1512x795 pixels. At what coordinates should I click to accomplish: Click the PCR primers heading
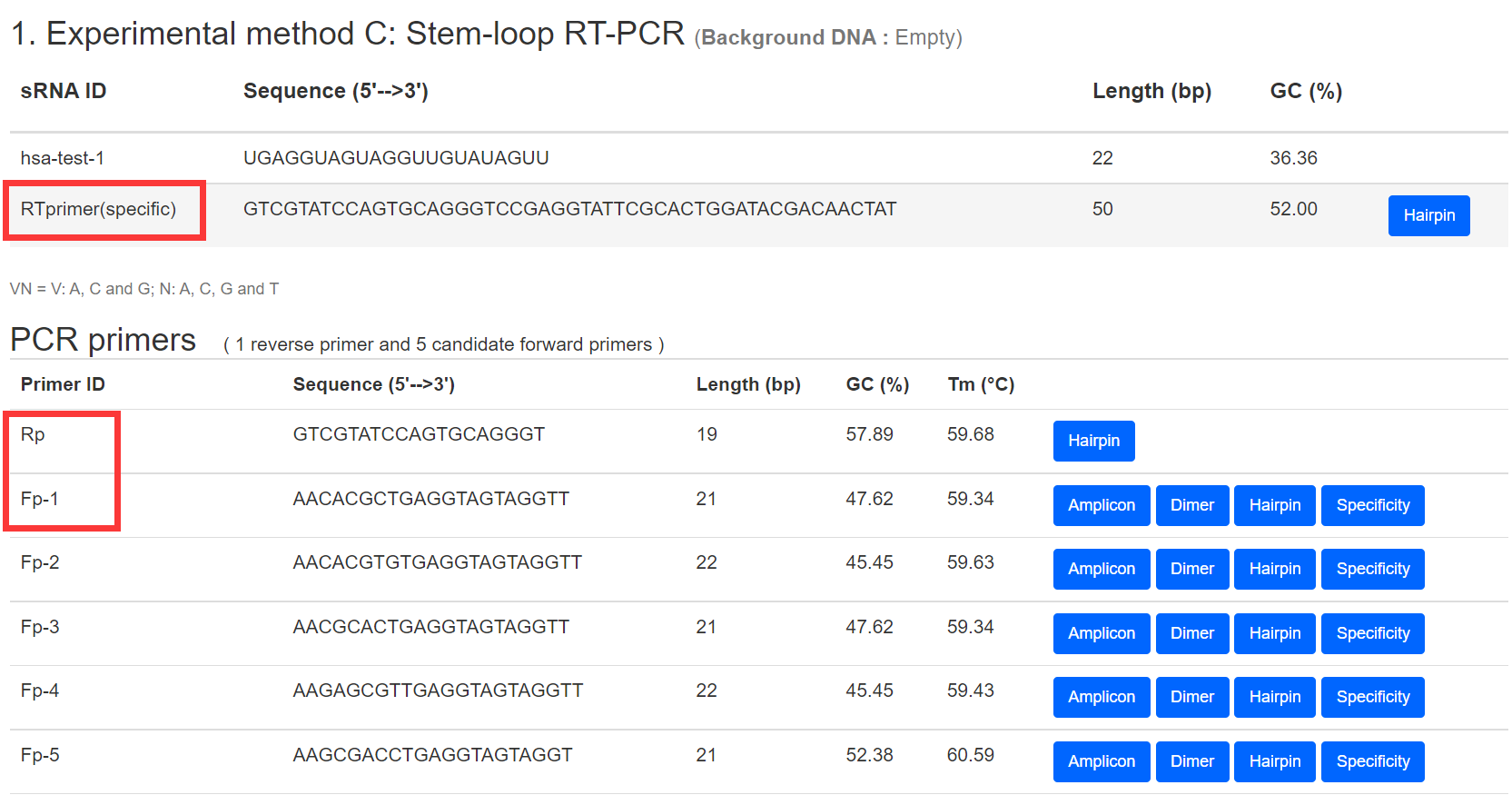(x=103, y=340)
